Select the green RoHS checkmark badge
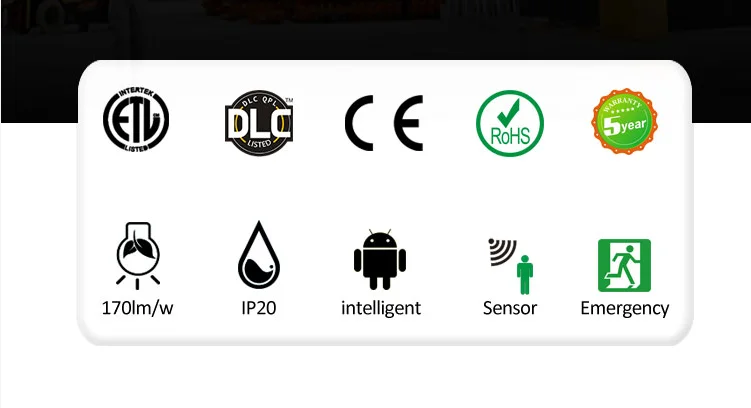Viewport: 751px width, 408px height. [510, 123]
